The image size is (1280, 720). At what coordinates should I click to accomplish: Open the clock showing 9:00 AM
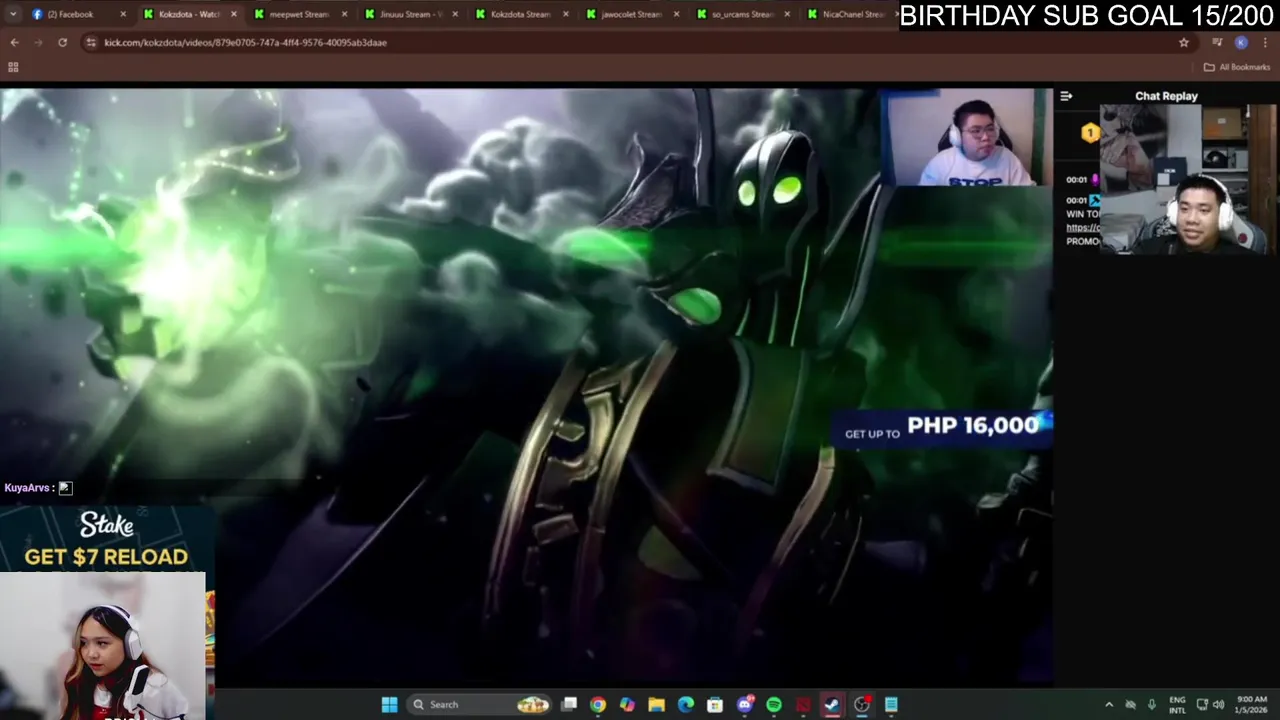(x=1252, y=704)
